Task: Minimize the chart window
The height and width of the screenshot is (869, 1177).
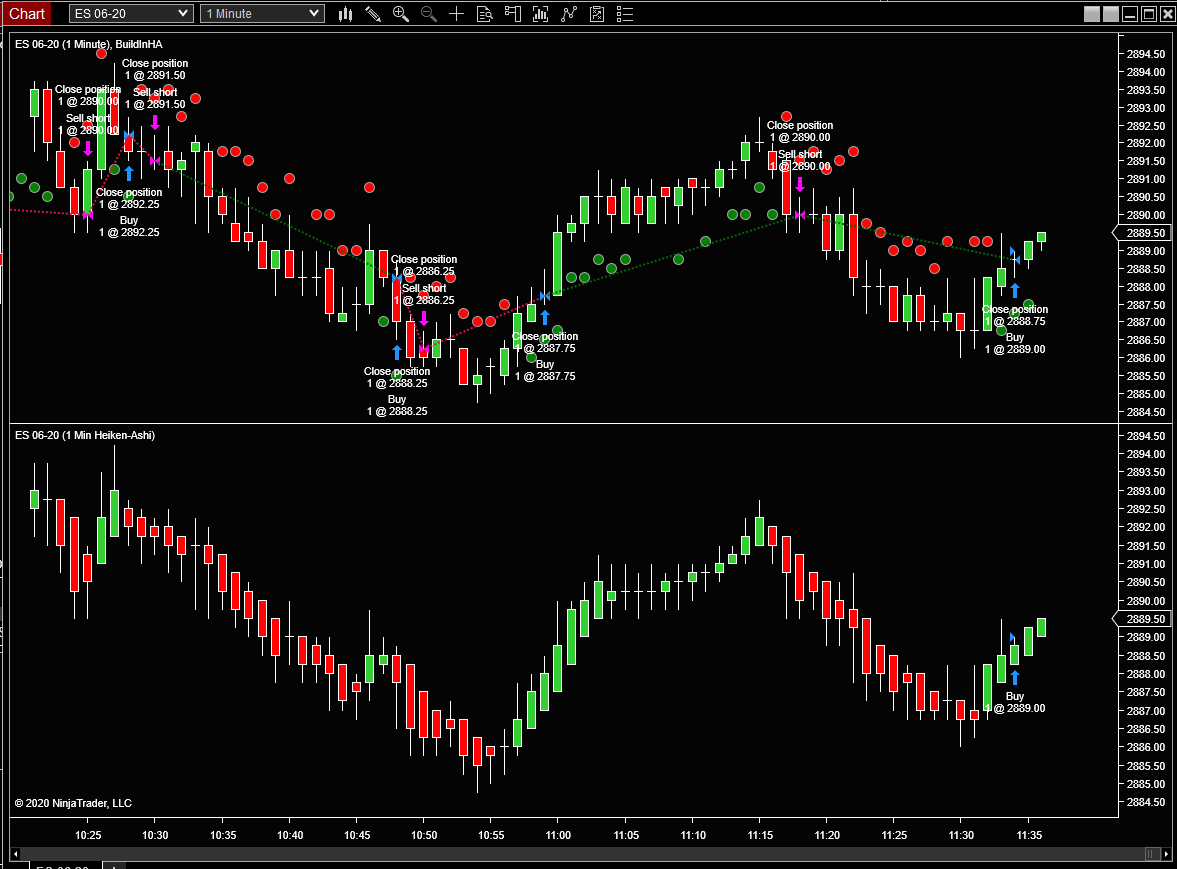Action: tap(1130, 14)
